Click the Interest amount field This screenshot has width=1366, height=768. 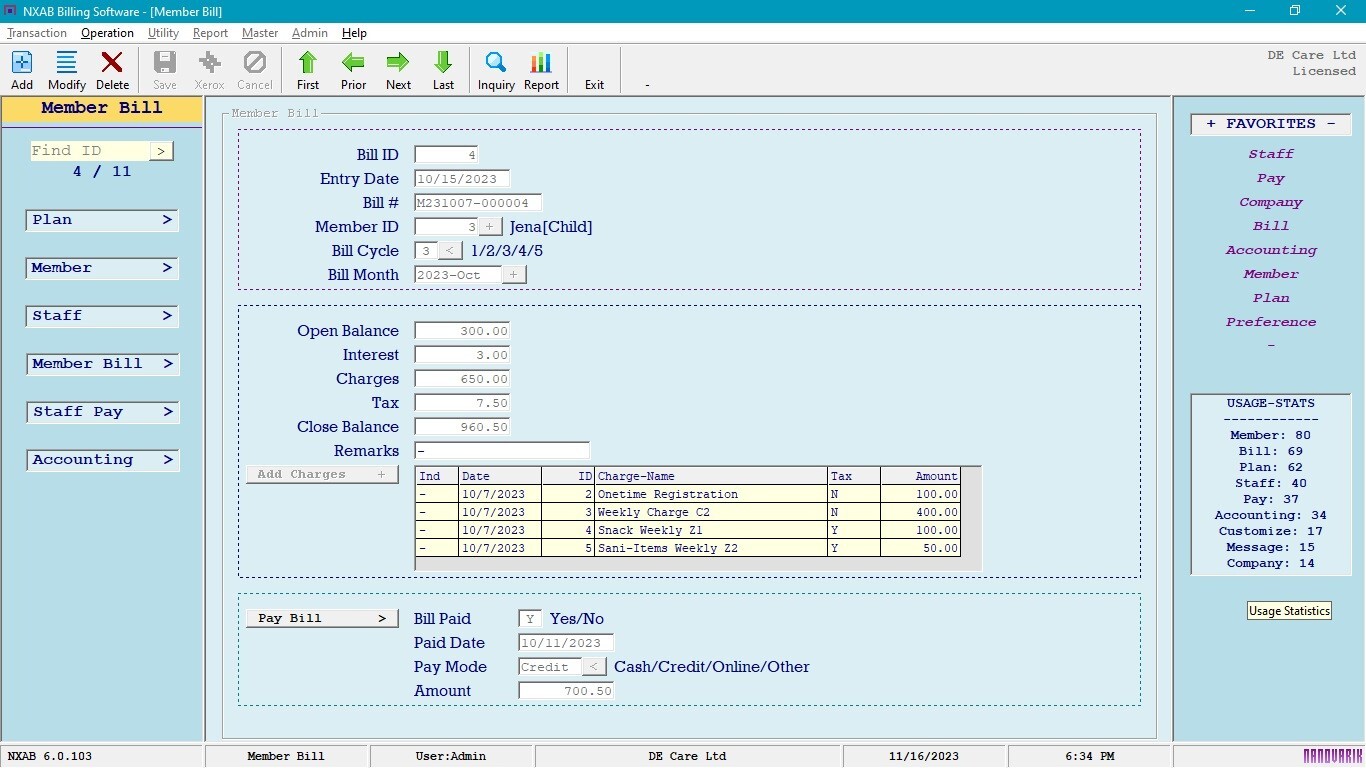pos(462,355)
